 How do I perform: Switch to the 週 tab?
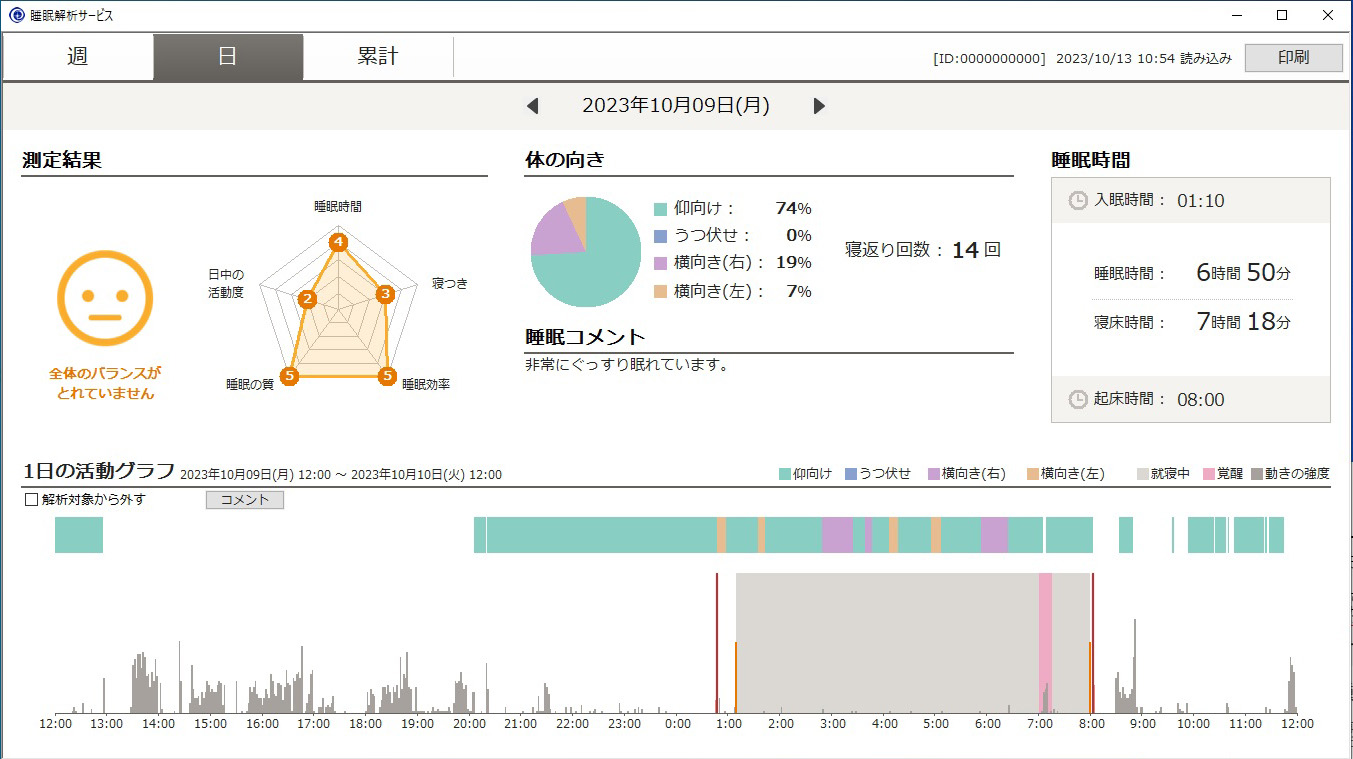click(x=78, y=57)
